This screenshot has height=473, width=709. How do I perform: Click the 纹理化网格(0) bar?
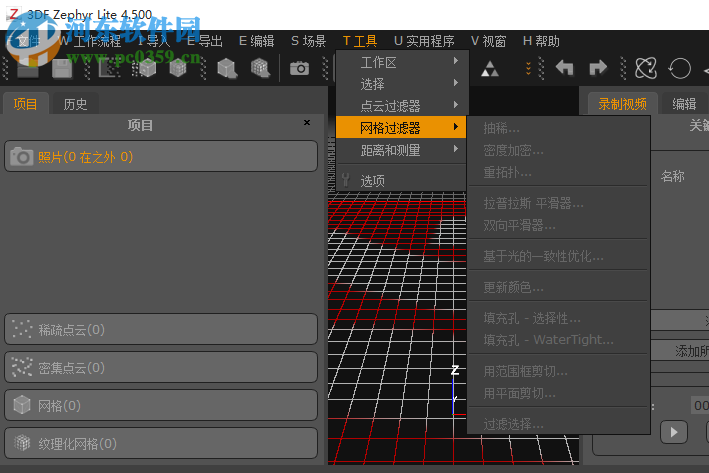pyautogui.click(x=161, y=443)
